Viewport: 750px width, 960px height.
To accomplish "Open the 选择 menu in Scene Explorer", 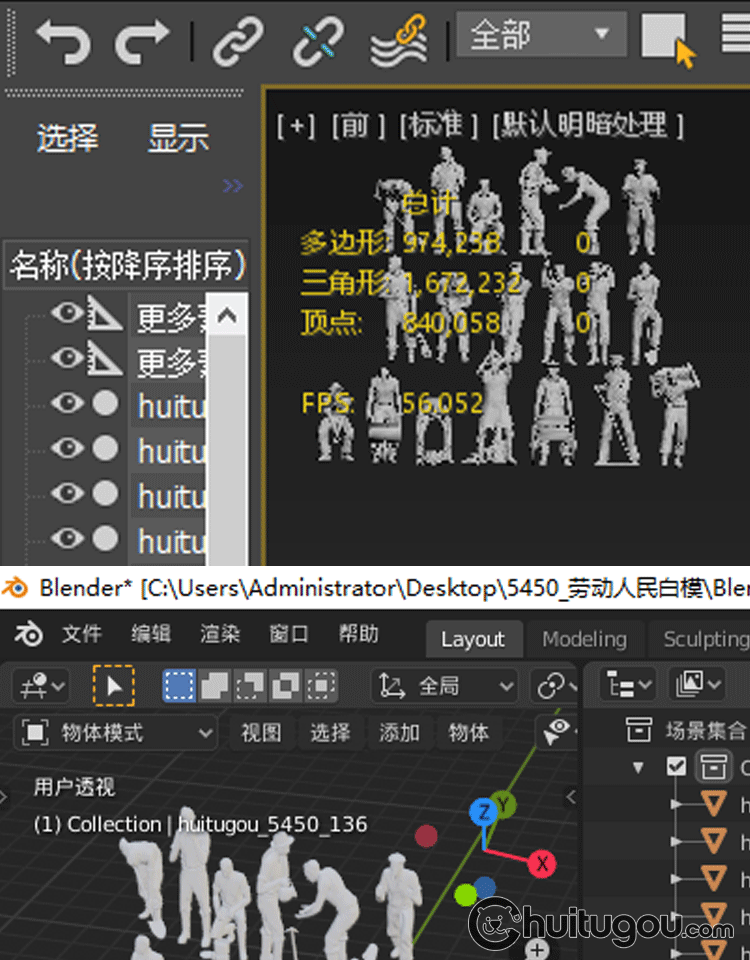I will pos(67,138).
